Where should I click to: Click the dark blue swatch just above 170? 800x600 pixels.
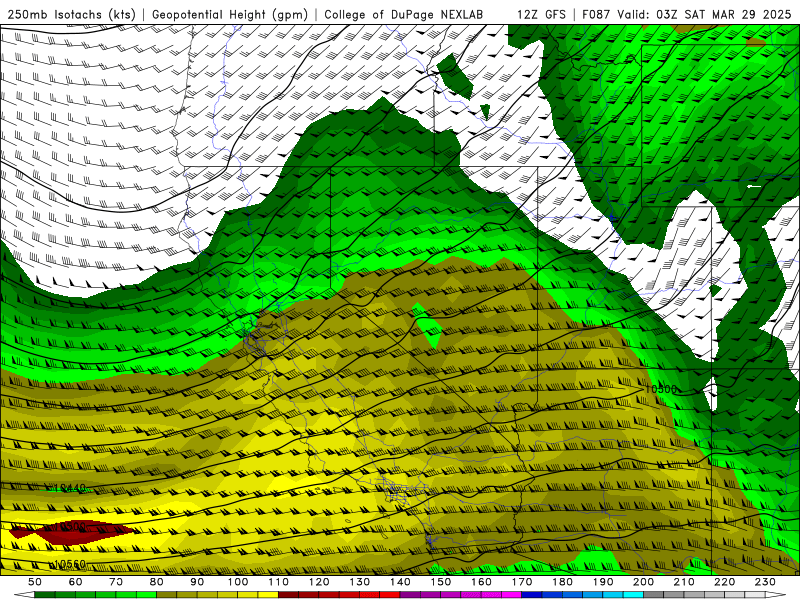[532, 595]
